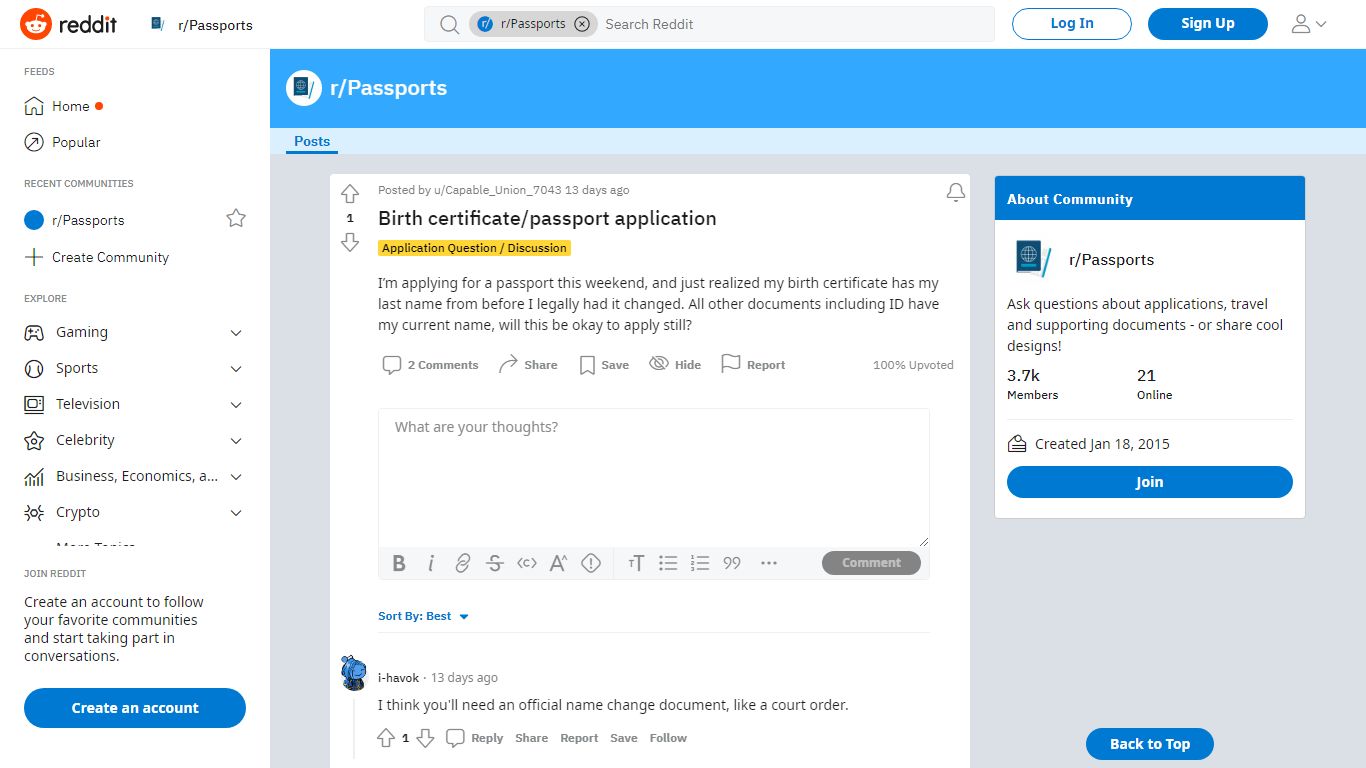Click the Log In button
The image size is (1366, 768).
(x=1072, y=24)
